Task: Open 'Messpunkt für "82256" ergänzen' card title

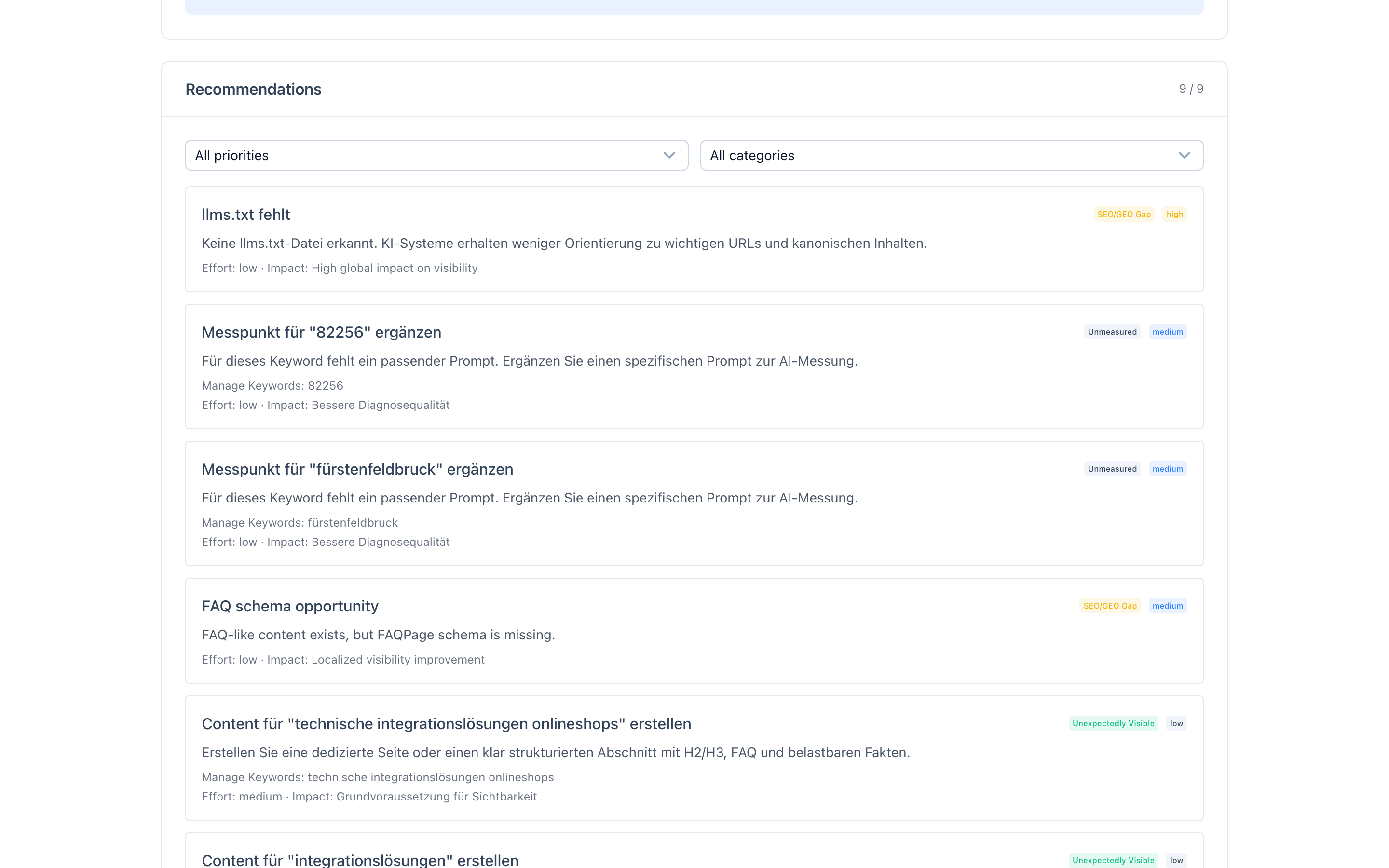Action: (x=321, y=332)
